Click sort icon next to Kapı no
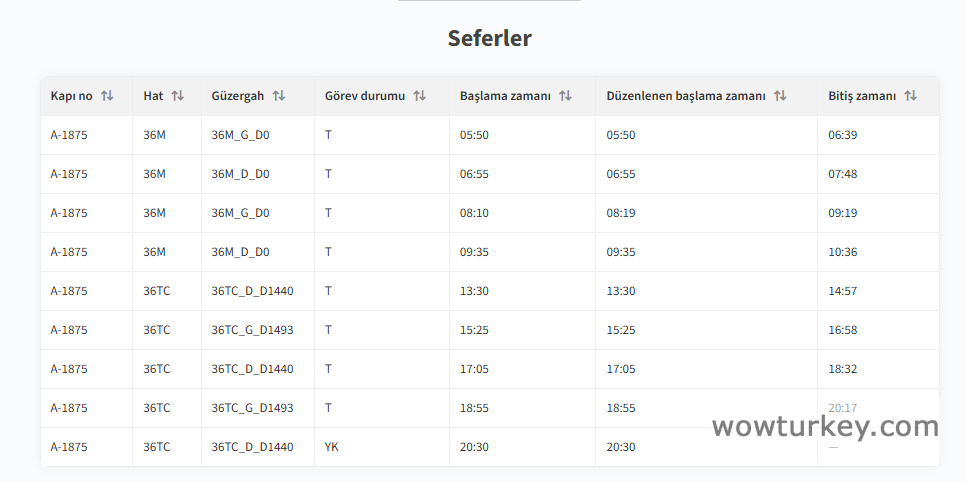Screen dimensions: 965x482 107,96
